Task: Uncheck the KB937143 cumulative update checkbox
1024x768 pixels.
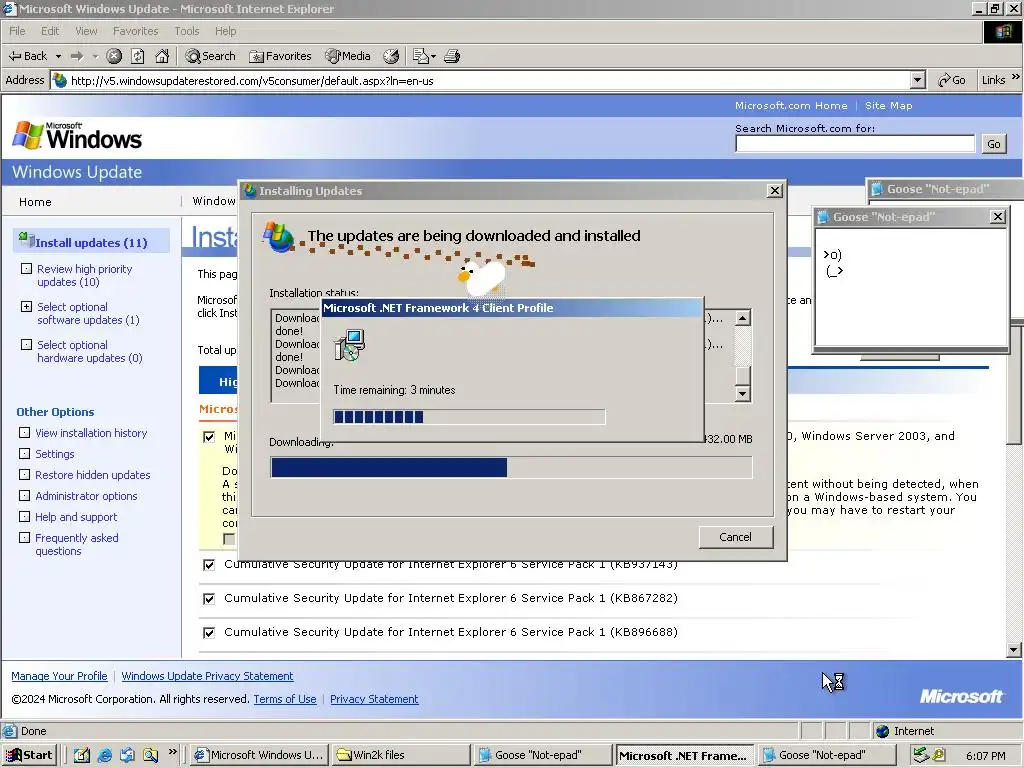Action: click(x=209, y=564)
